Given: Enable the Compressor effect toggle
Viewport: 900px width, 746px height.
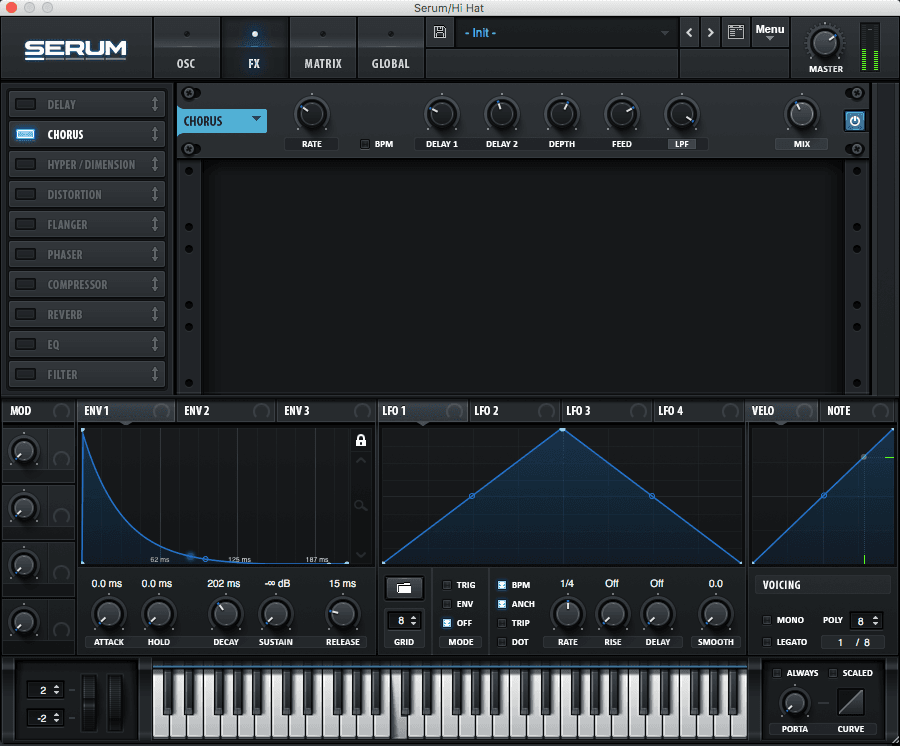Looking at the screenshot, I should [25, 284].
